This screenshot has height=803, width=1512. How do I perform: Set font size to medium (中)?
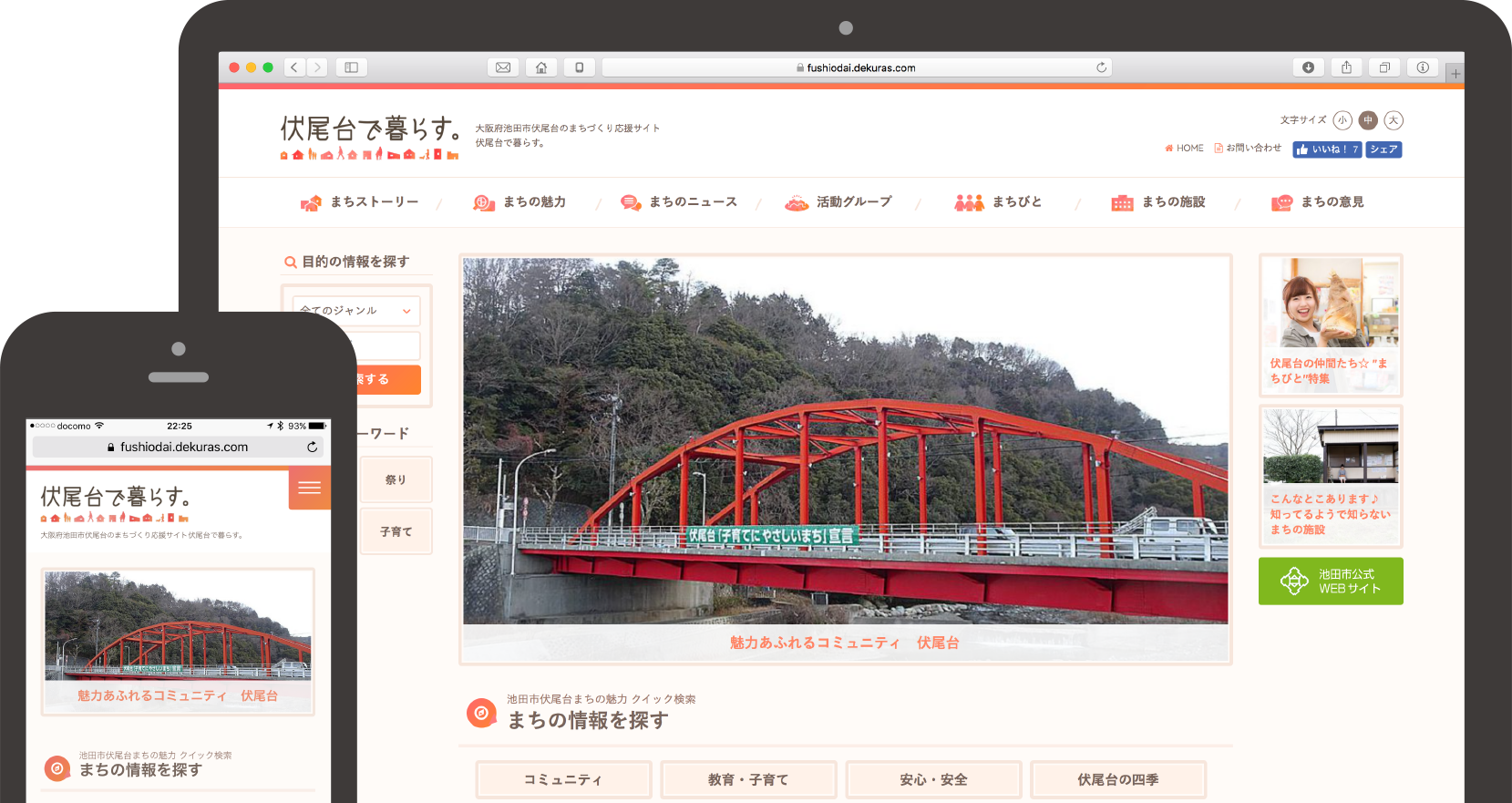(1368, 120)
